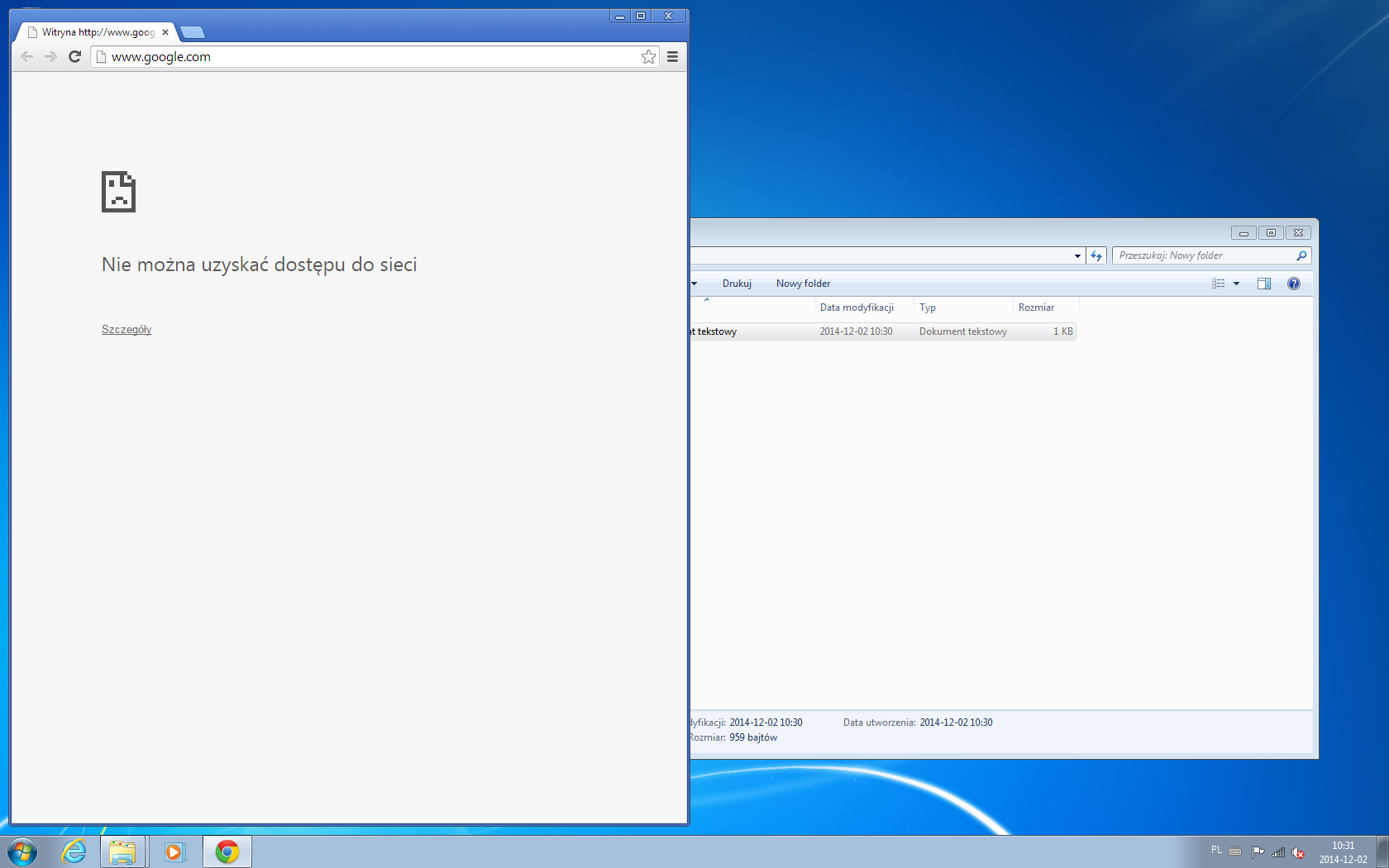Viewport: 1389px width, 868px height.
Task: Open Explorer address bar dropdown arrow
Action: coord(1077,255)
